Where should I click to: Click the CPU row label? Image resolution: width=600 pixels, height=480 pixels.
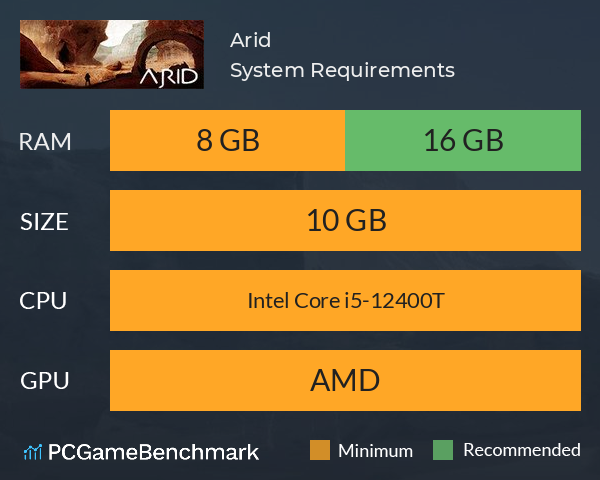tap(43, 301)
